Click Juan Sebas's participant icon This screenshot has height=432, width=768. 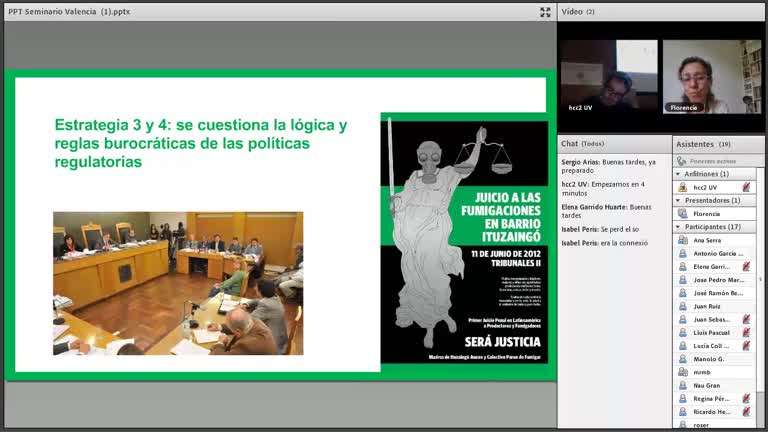[683, 319]
